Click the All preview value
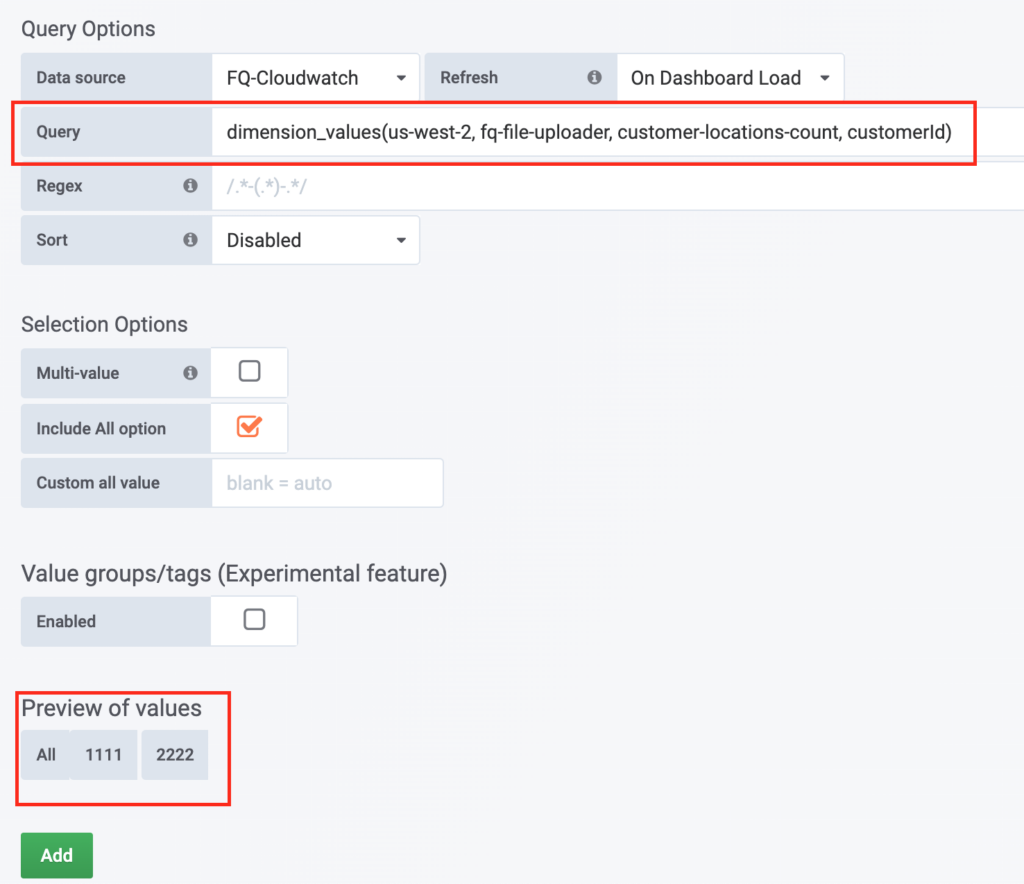Image resolution: width=1024 pixels, height=884 pixels. [x=46, y=755]
